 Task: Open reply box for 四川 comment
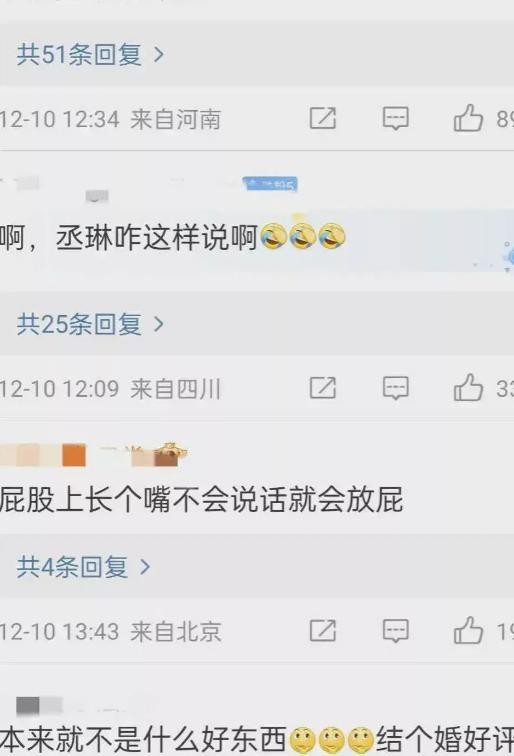click(x=395, y=388)
